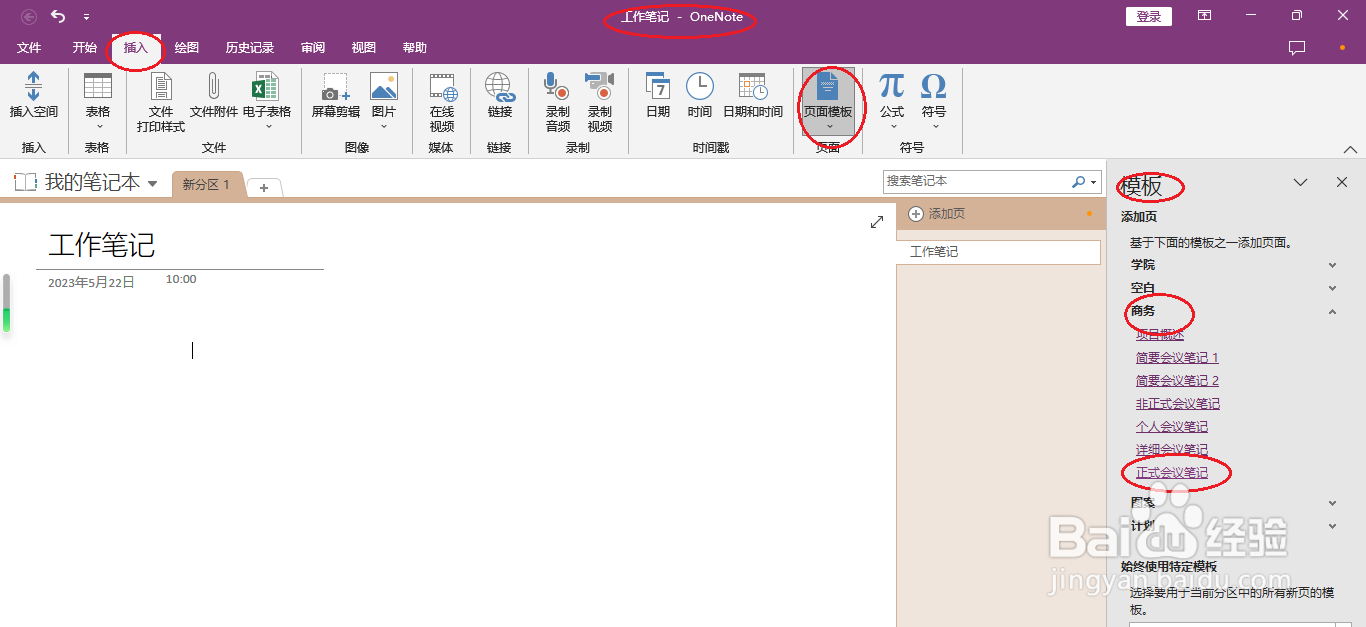Click the page date 2023年5月22日

(91, 283)
